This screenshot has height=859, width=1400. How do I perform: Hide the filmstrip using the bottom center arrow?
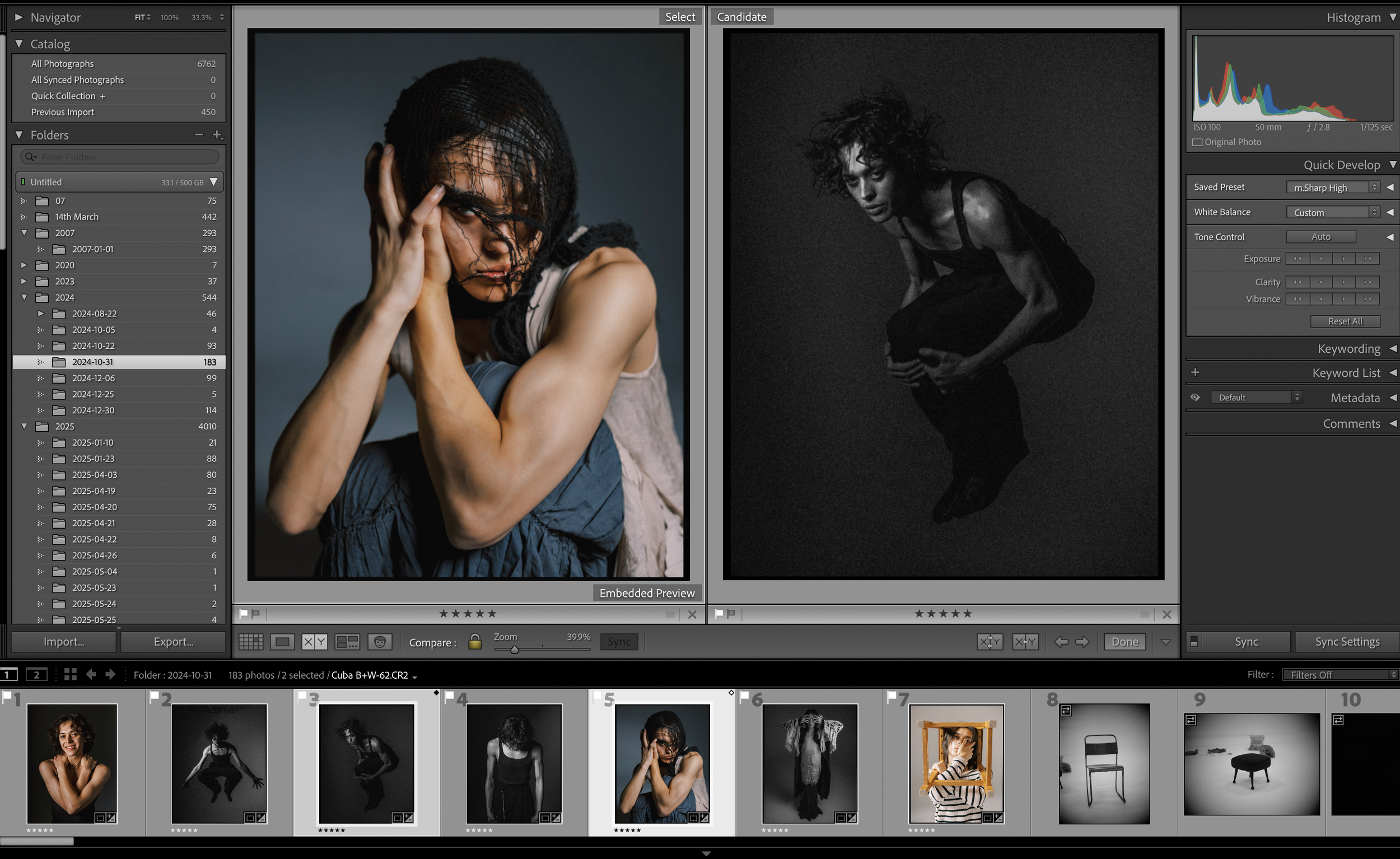click(x=706, y=853)
